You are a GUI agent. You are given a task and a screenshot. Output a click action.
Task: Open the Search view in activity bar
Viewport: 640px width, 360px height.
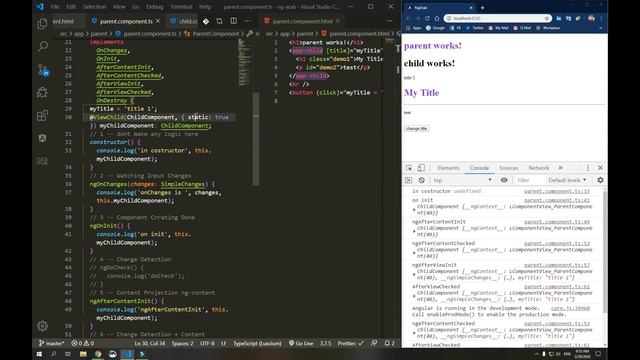tap(42, 47)
